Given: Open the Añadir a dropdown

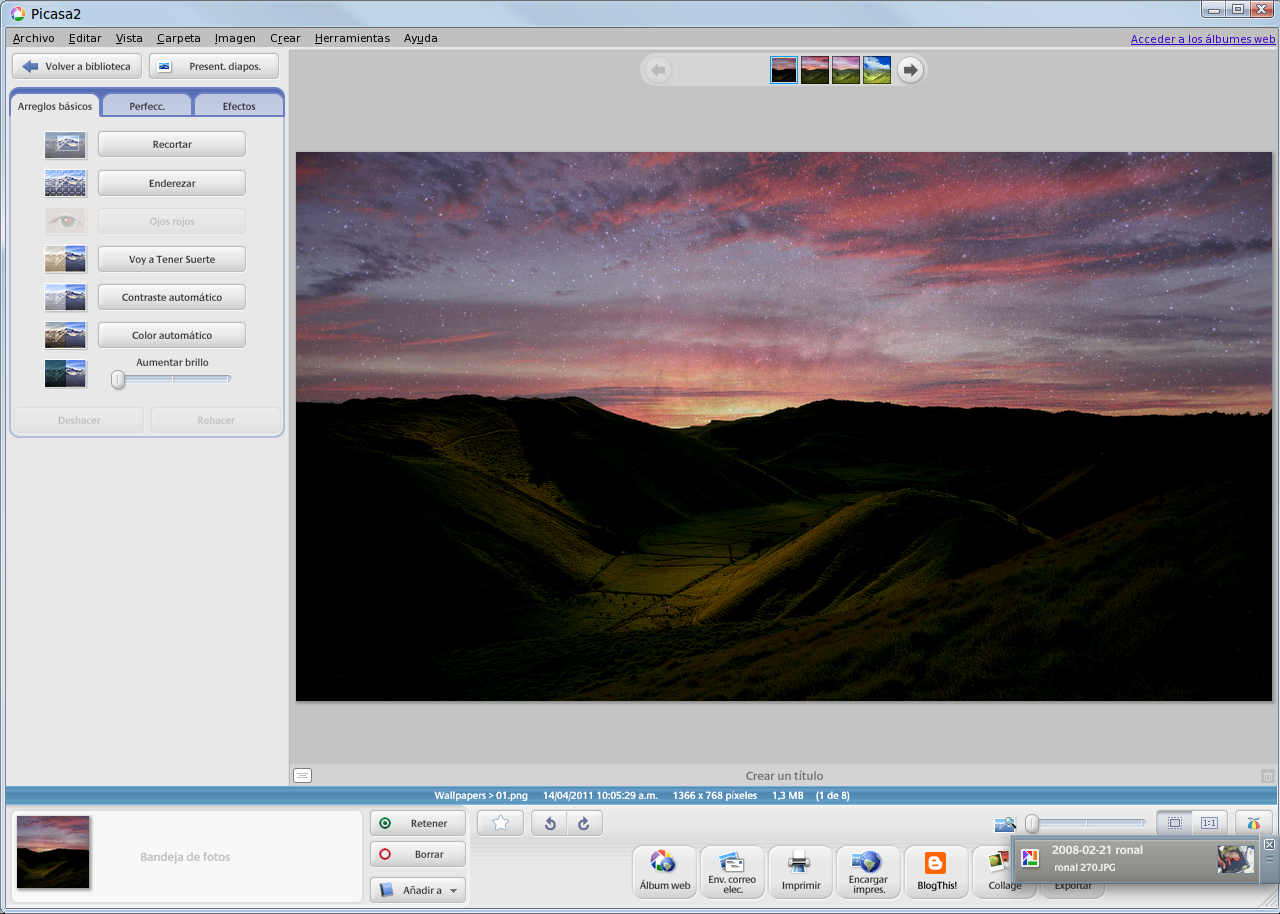Looking at the screenshot, I should point(417,889).
